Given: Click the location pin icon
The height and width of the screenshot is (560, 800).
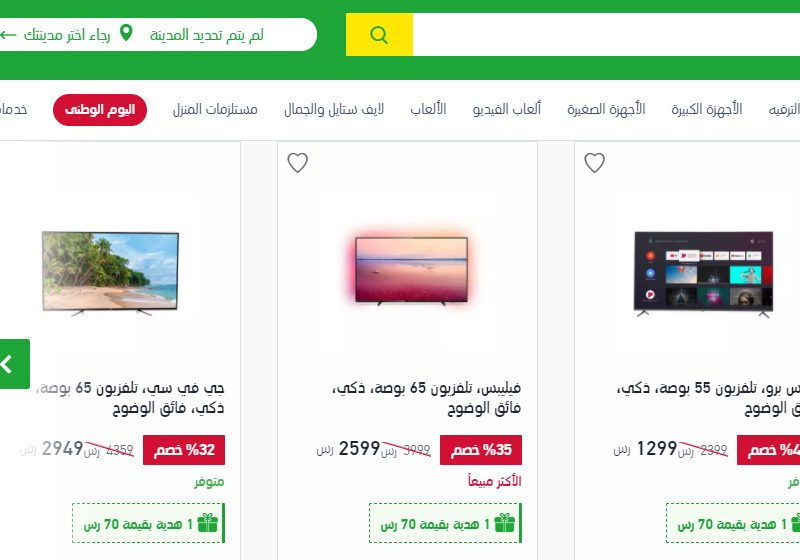Looking at the screenshot, I should [126, 33].
